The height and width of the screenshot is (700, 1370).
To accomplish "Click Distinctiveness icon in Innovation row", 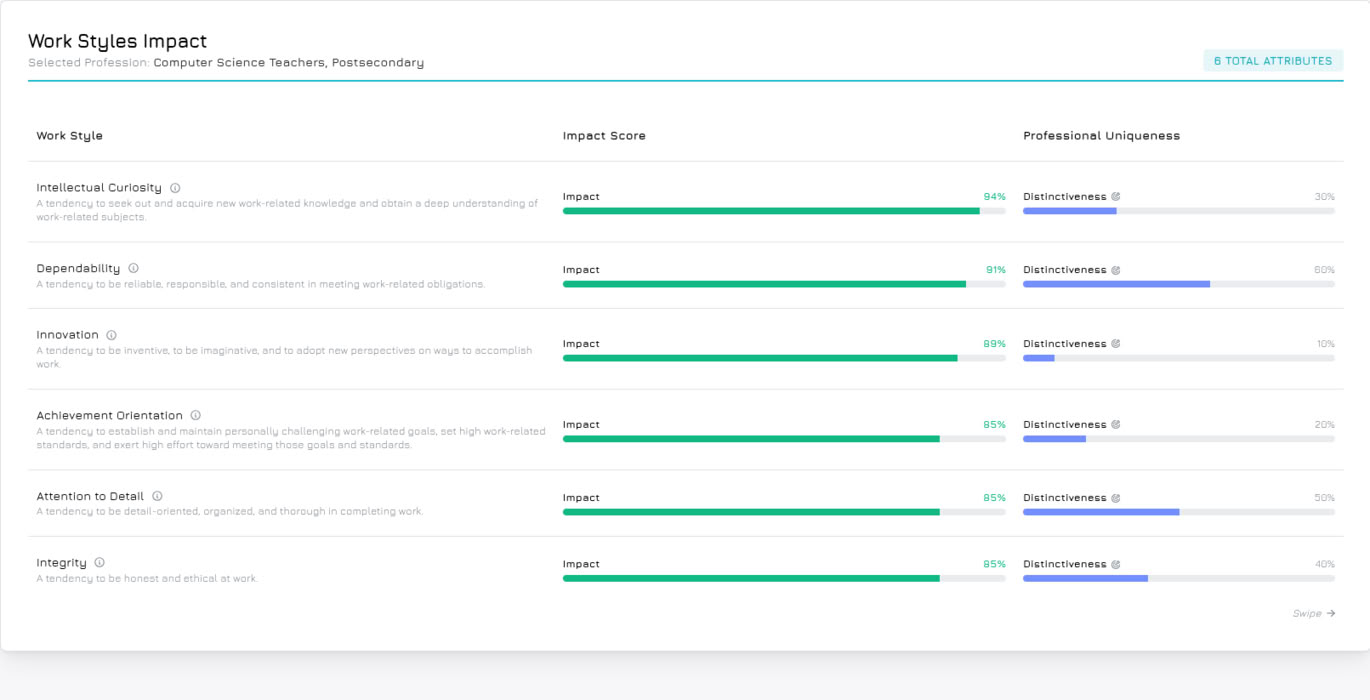I will pyautogui.click(x=1116, y=344).
